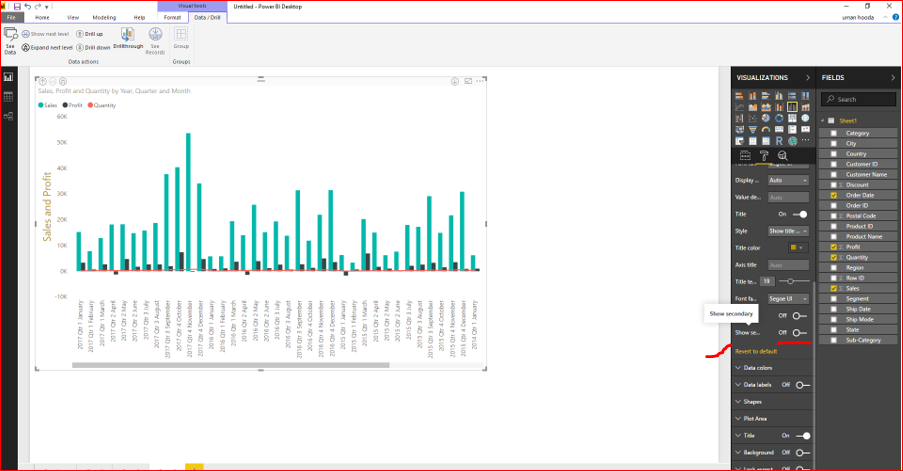Check the Discount field checkbox
Viewport: 903px width, 471px height.
click(833, 185)
